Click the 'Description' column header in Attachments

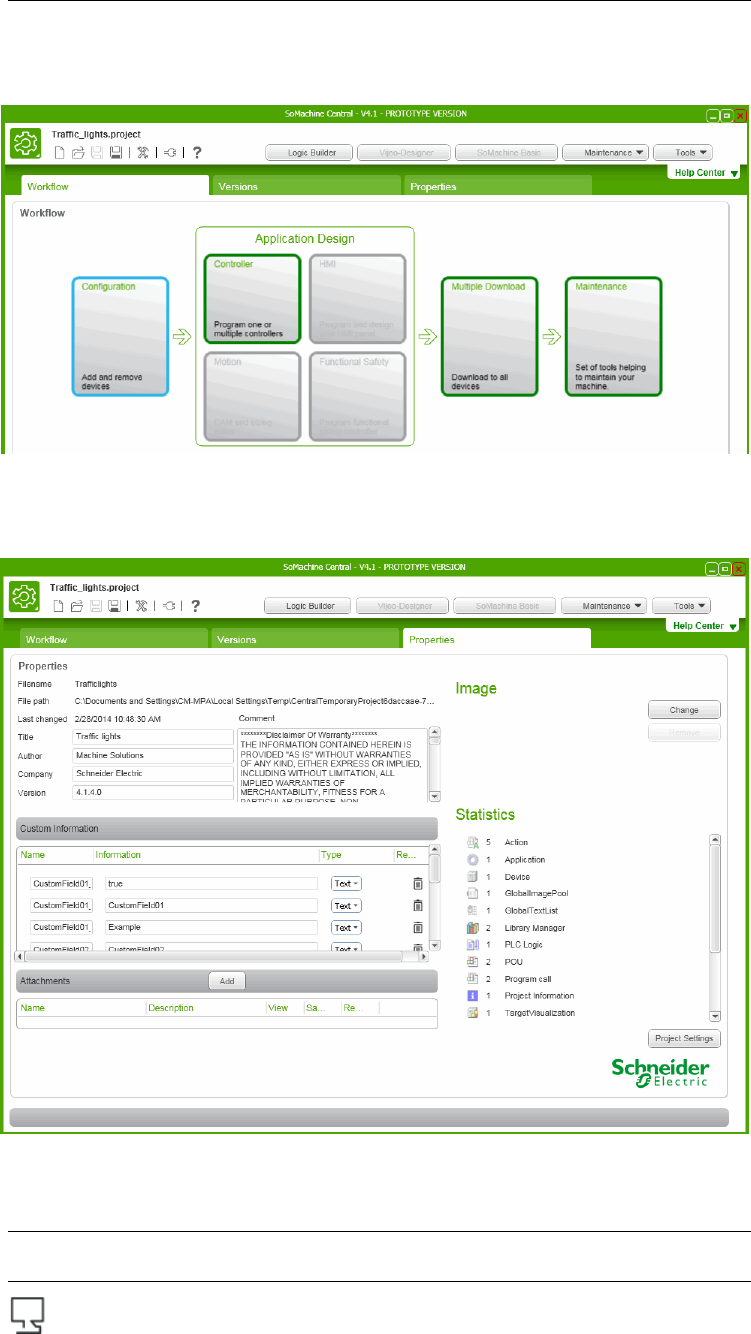click(171, 1008)
